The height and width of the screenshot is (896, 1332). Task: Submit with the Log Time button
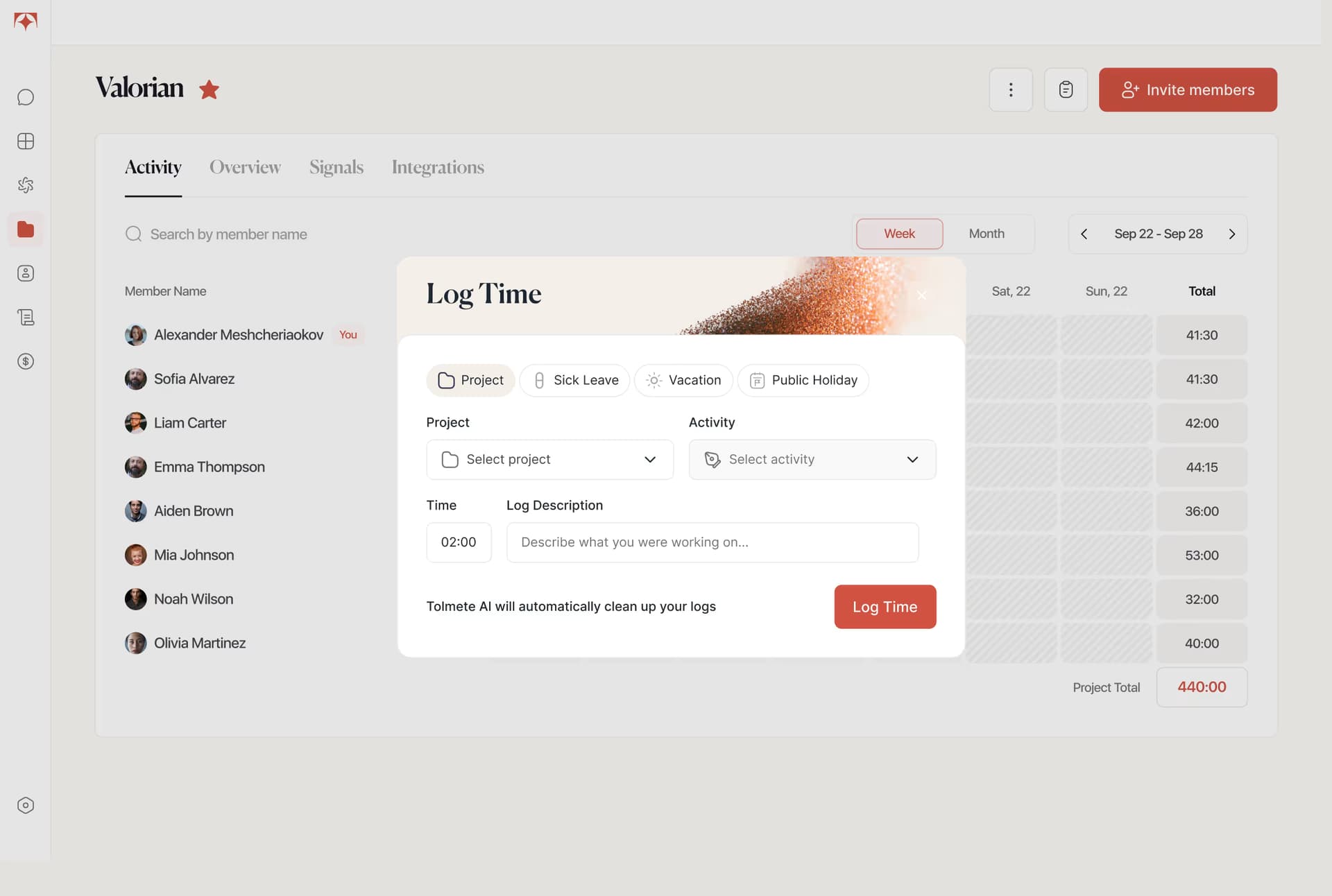pos(885,607)
